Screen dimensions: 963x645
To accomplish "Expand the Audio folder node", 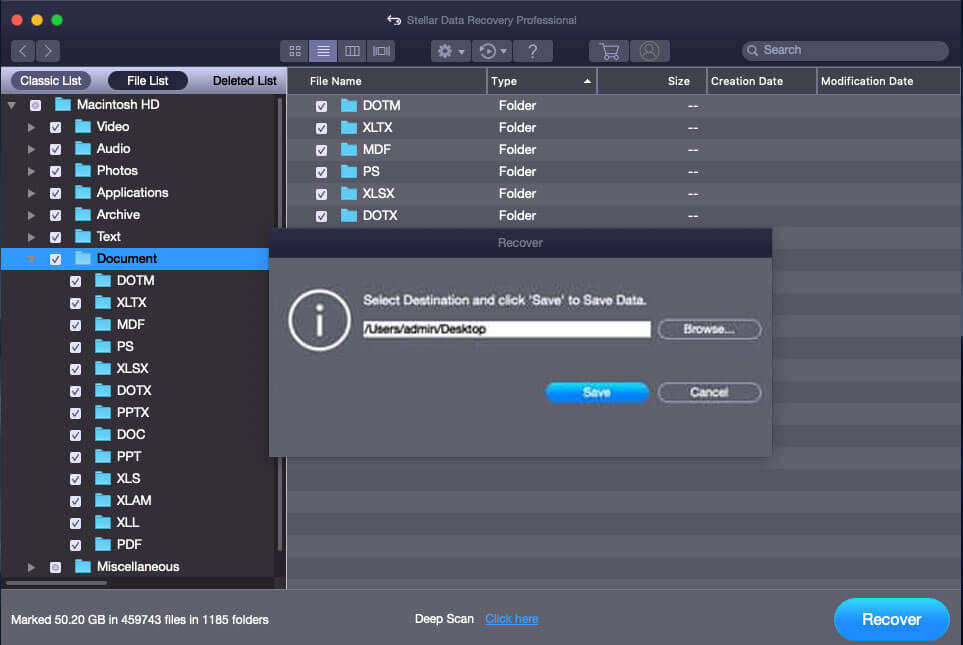I will tap(31, 149).
